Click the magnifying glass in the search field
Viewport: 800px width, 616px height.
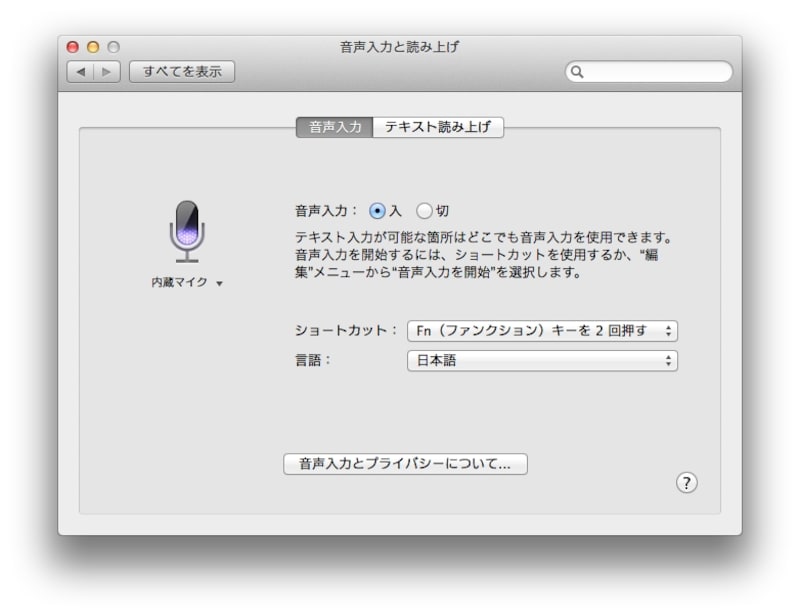[x=578, y=72]
